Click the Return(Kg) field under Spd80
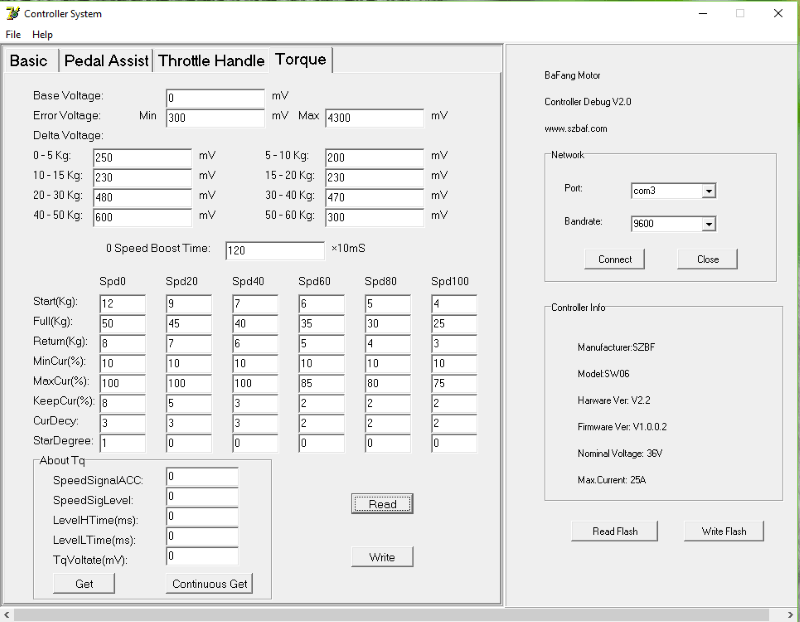This screenshot has height=622, width=800. 388,343
